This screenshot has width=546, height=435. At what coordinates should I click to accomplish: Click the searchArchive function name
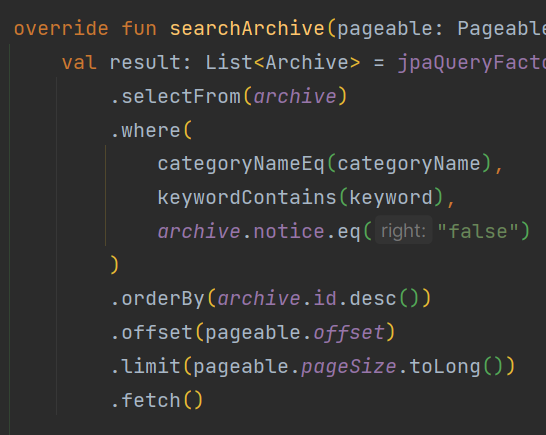(x=247, y=29)
